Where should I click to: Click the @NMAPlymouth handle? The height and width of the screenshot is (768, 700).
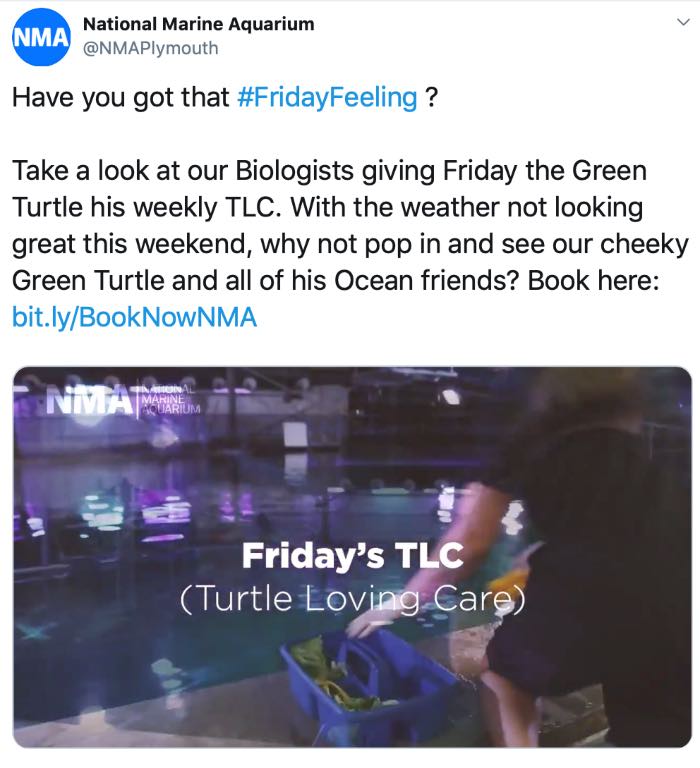coord(150,48)
